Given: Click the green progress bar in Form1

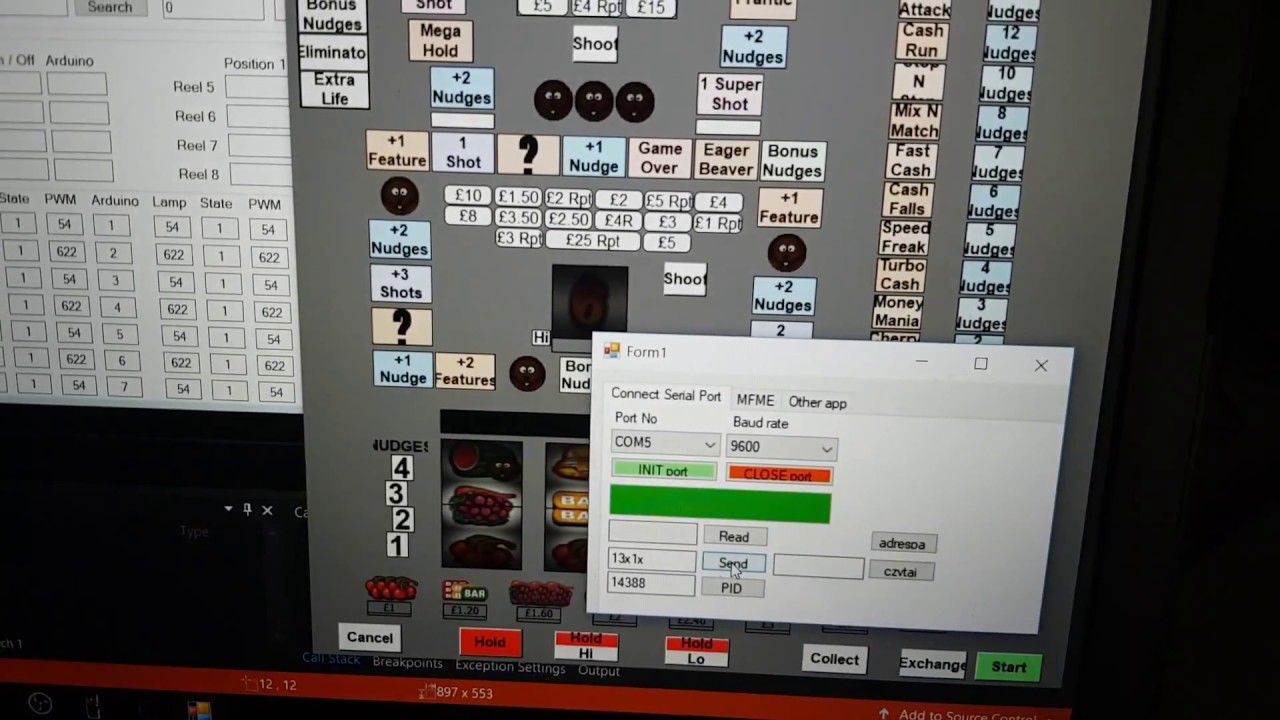Looking at the screenshot, I should pos(720,504).
